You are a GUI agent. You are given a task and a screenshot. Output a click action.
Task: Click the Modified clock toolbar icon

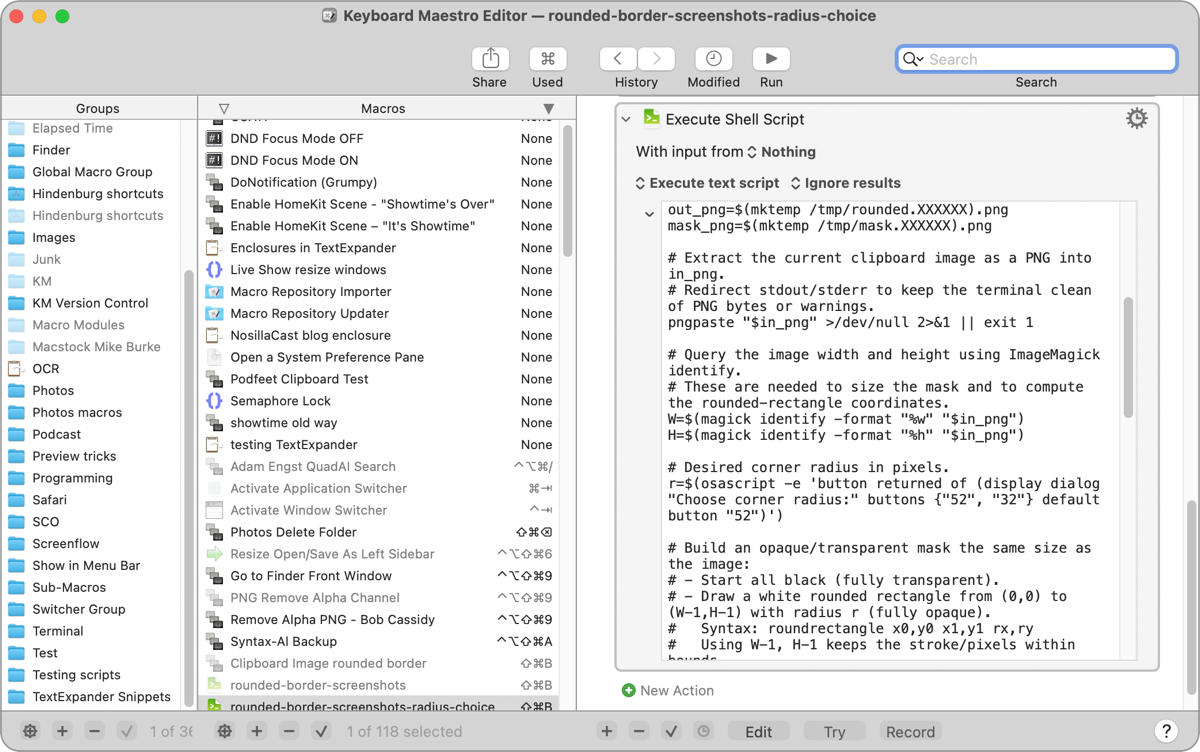tap(713, 59)
